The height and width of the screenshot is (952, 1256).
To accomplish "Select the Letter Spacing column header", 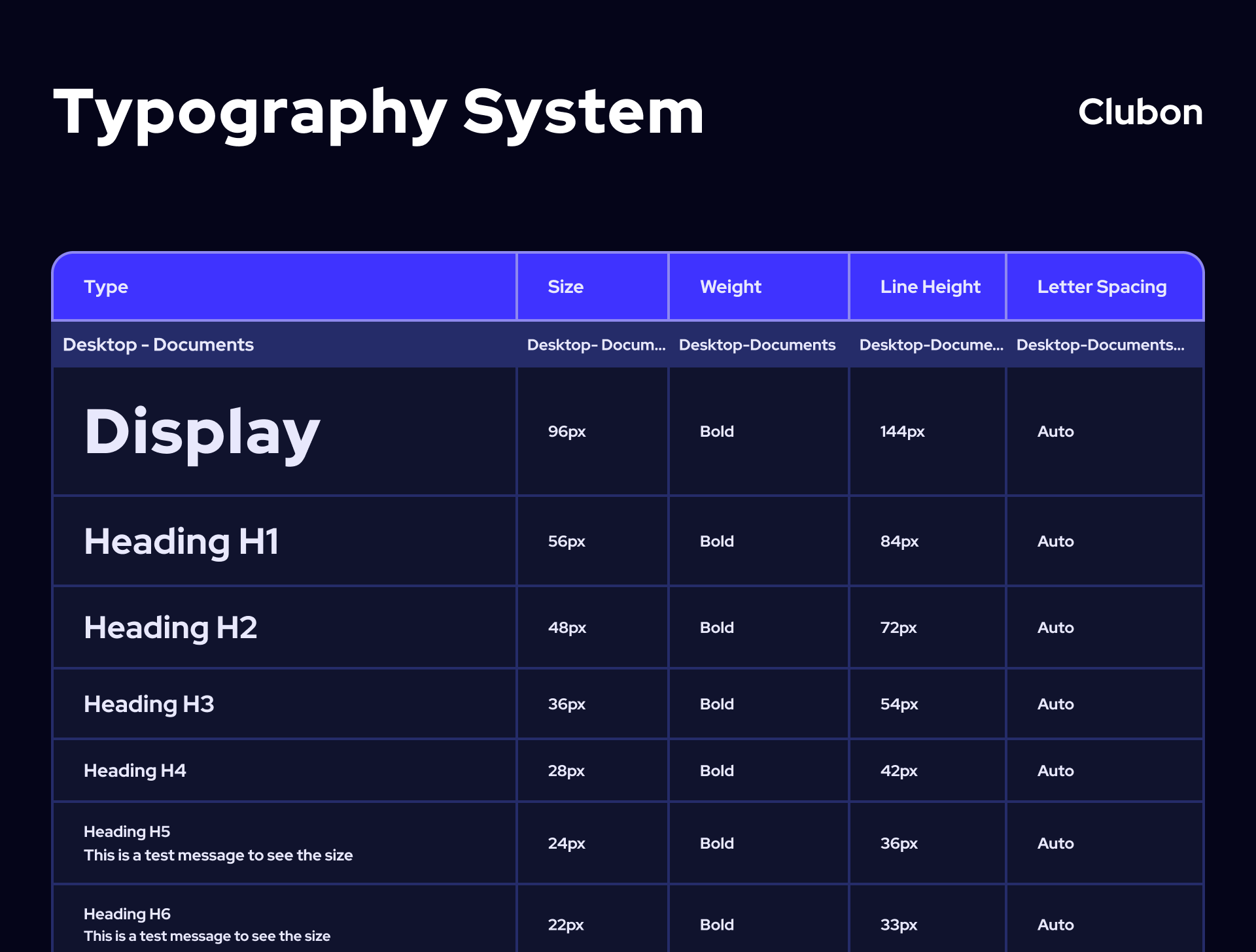I will tap(1102, 287).
